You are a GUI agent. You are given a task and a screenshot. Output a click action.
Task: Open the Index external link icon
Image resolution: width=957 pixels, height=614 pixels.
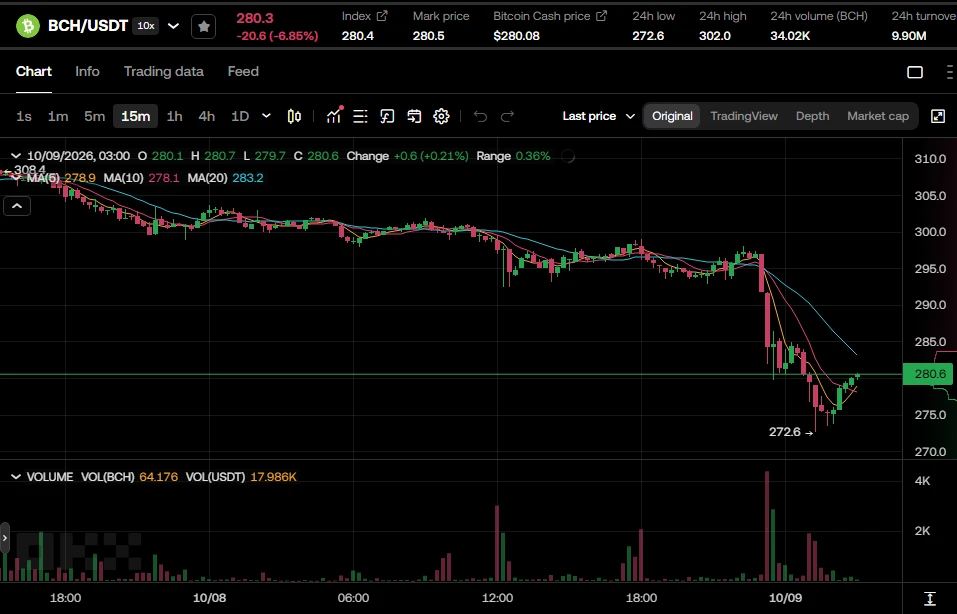(x=382, y=16)
